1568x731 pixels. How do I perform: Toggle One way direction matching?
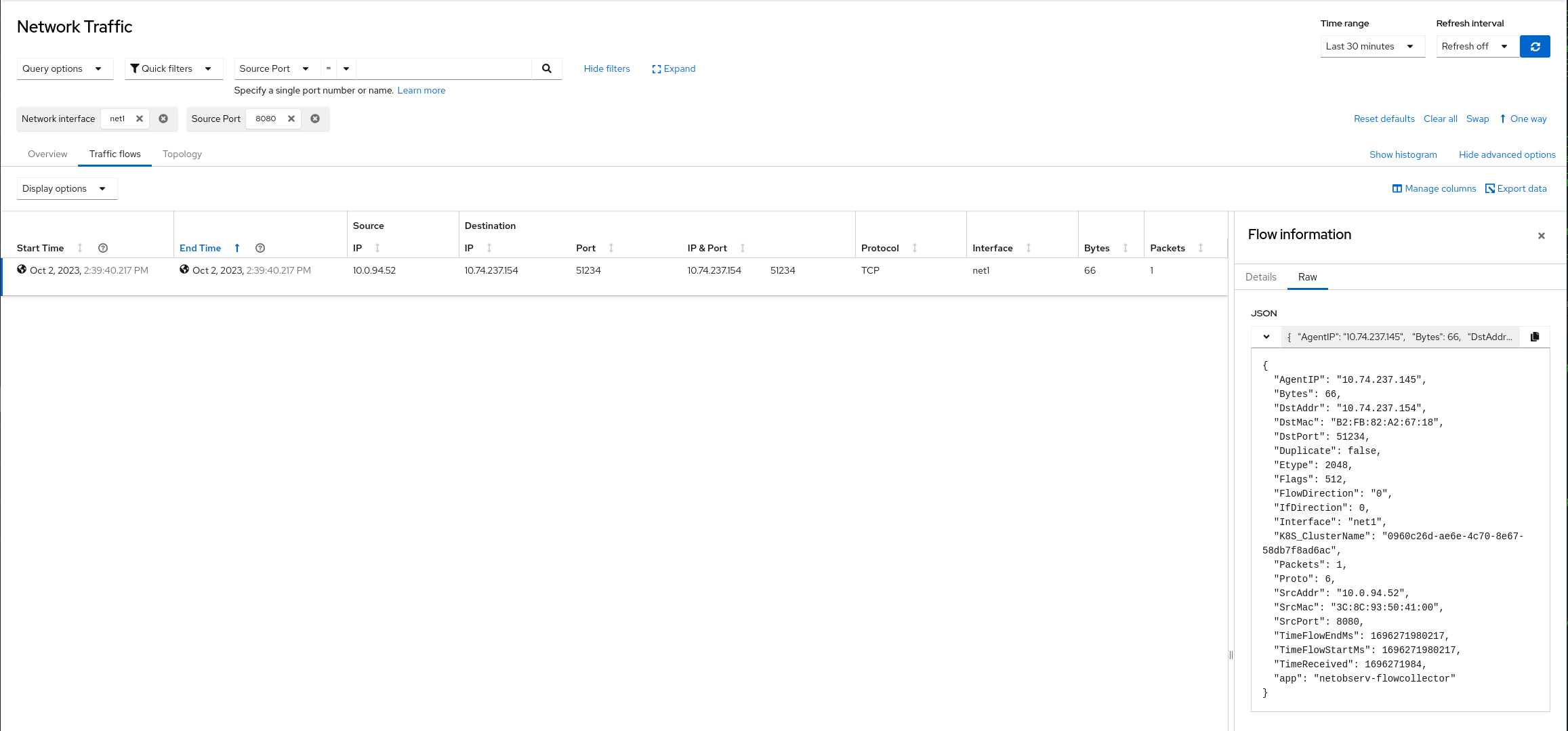1523,119
